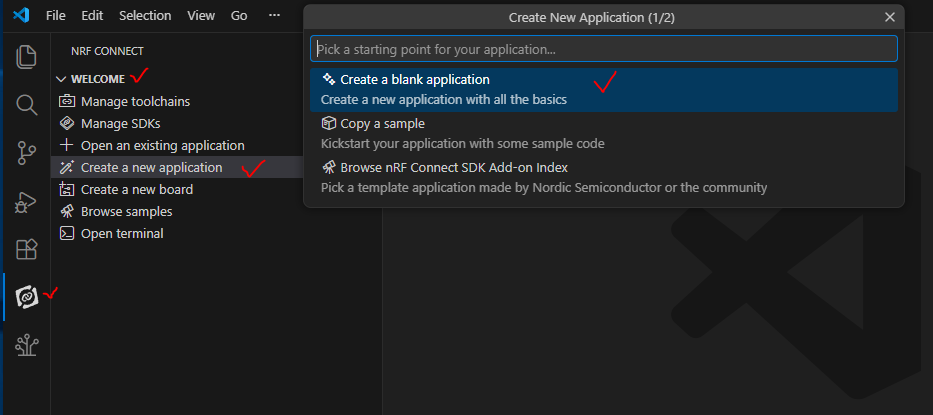The width and height of the screenshot is (933, 415).
Task: Click the plus icon for Open an existing application
Action: coord(66,145)
